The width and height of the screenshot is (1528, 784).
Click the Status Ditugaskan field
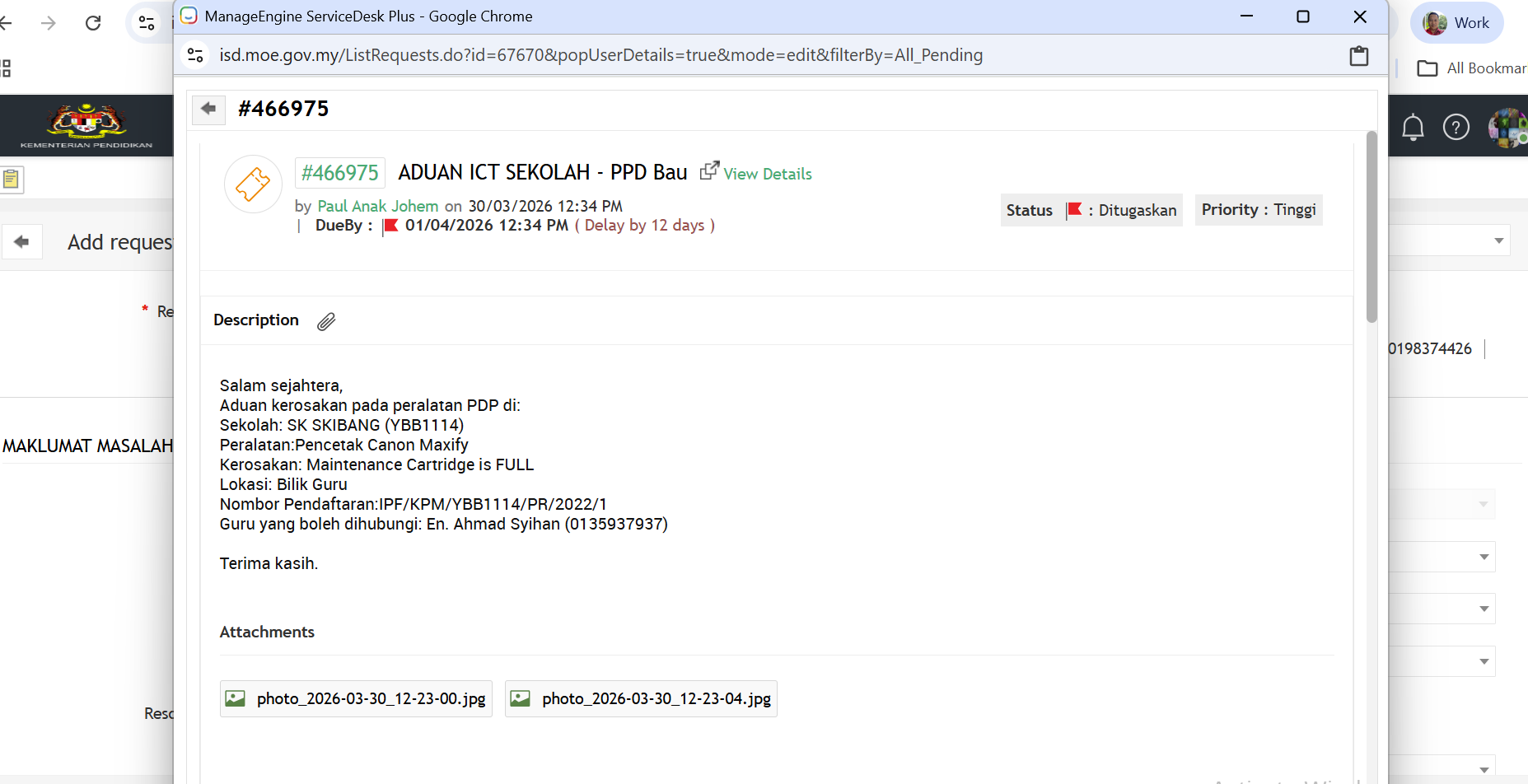click(1091, 210)
